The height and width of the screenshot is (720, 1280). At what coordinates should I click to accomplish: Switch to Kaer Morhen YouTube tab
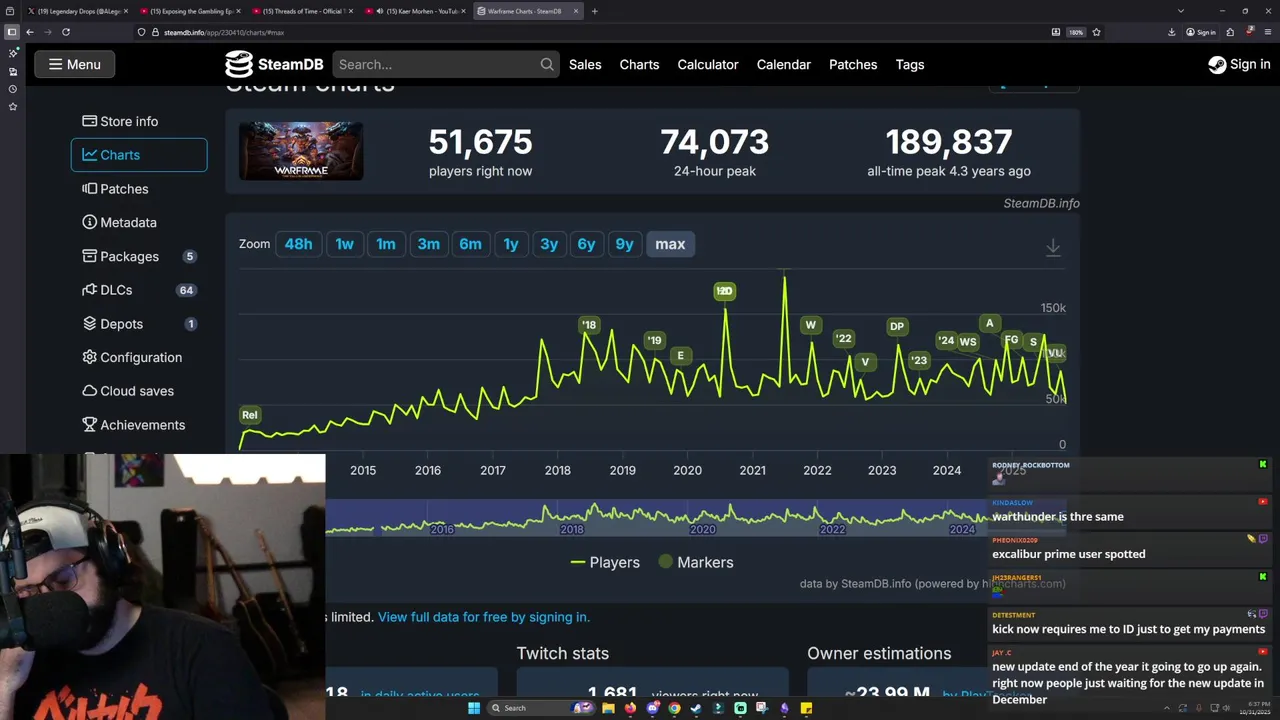pos(416,11)
